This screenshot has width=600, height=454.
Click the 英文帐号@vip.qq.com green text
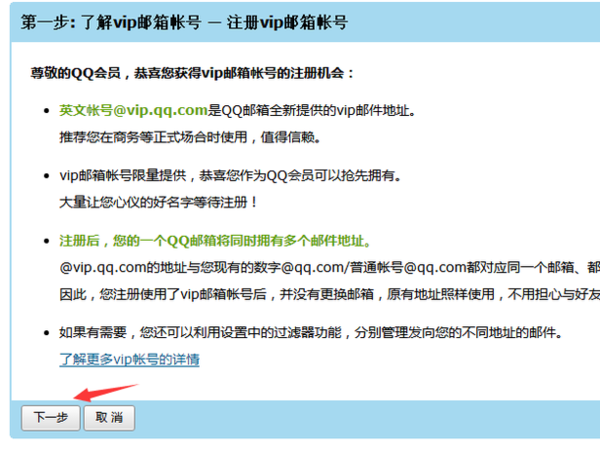pyautogui.click(x=133, y=110)
